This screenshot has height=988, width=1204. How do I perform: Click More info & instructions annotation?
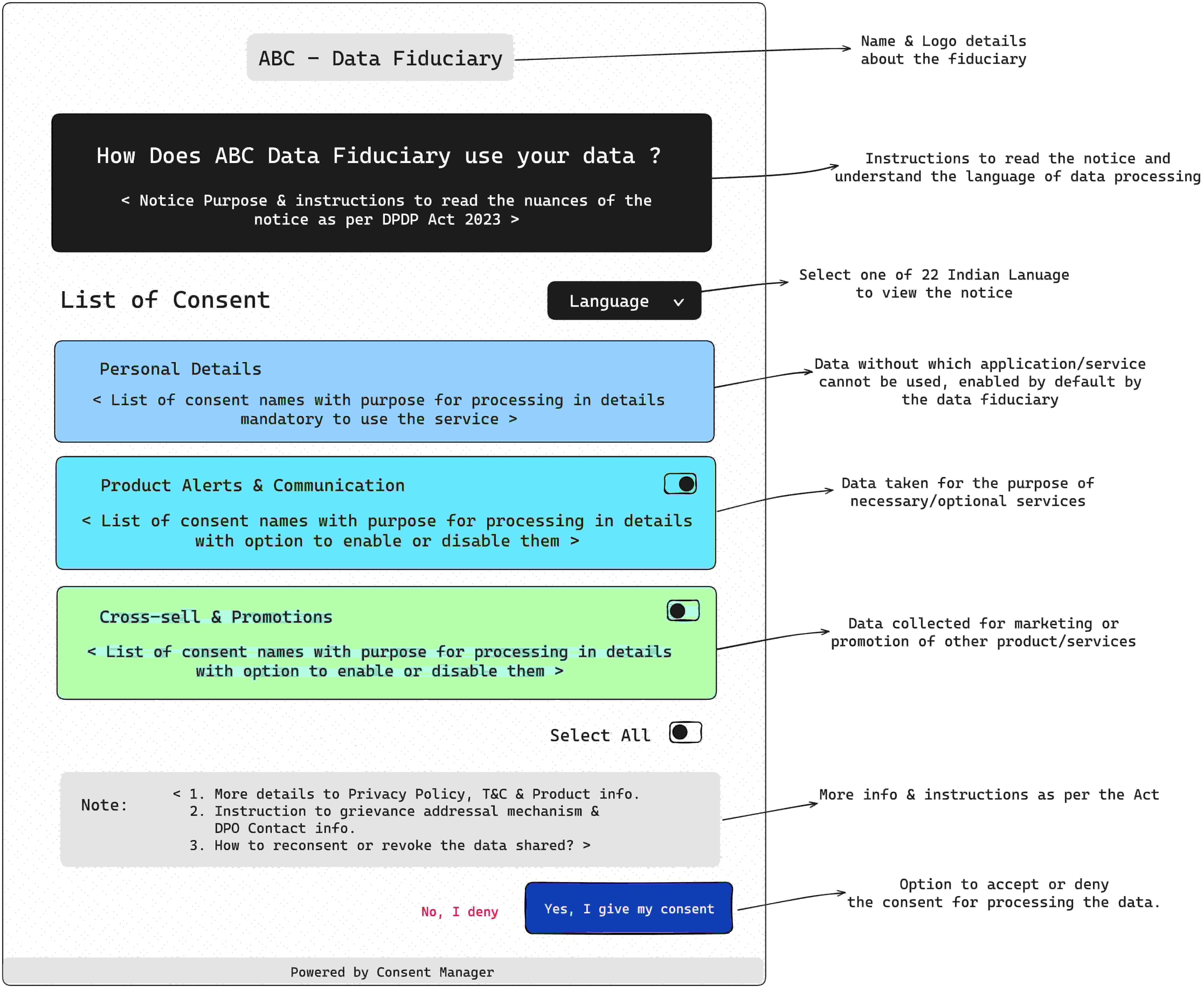(988, 794)
